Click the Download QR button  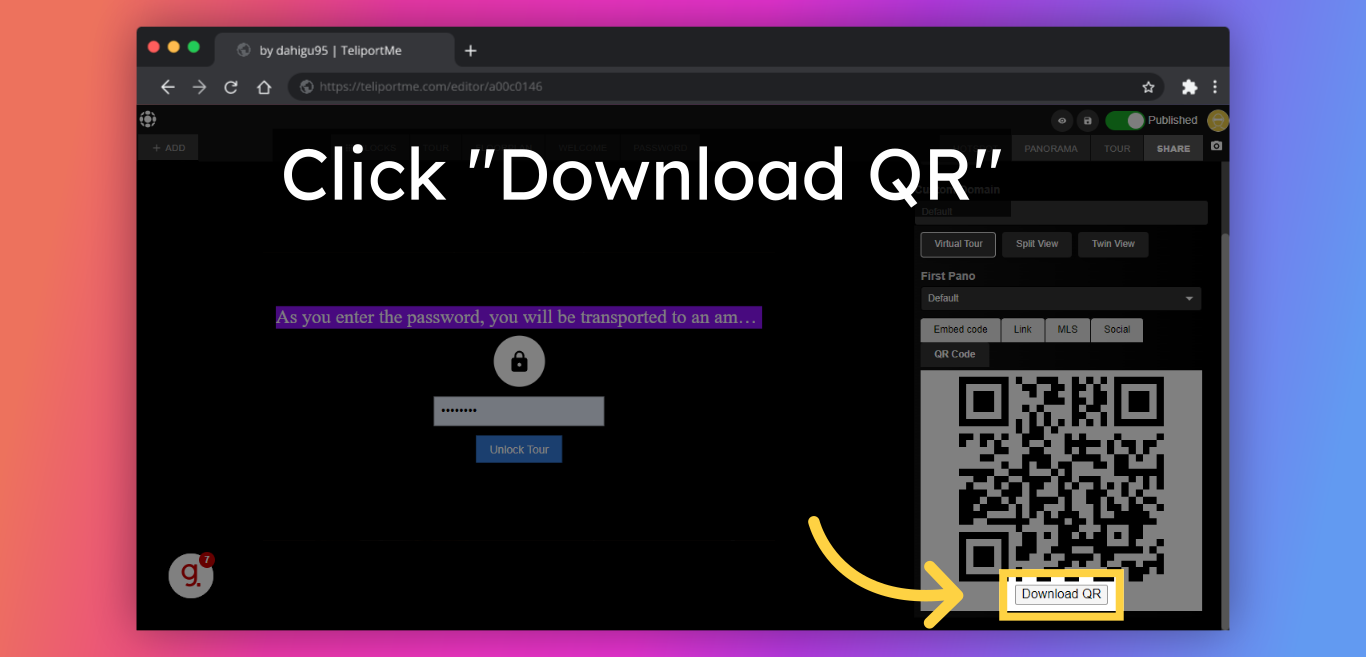[1062, 594]
